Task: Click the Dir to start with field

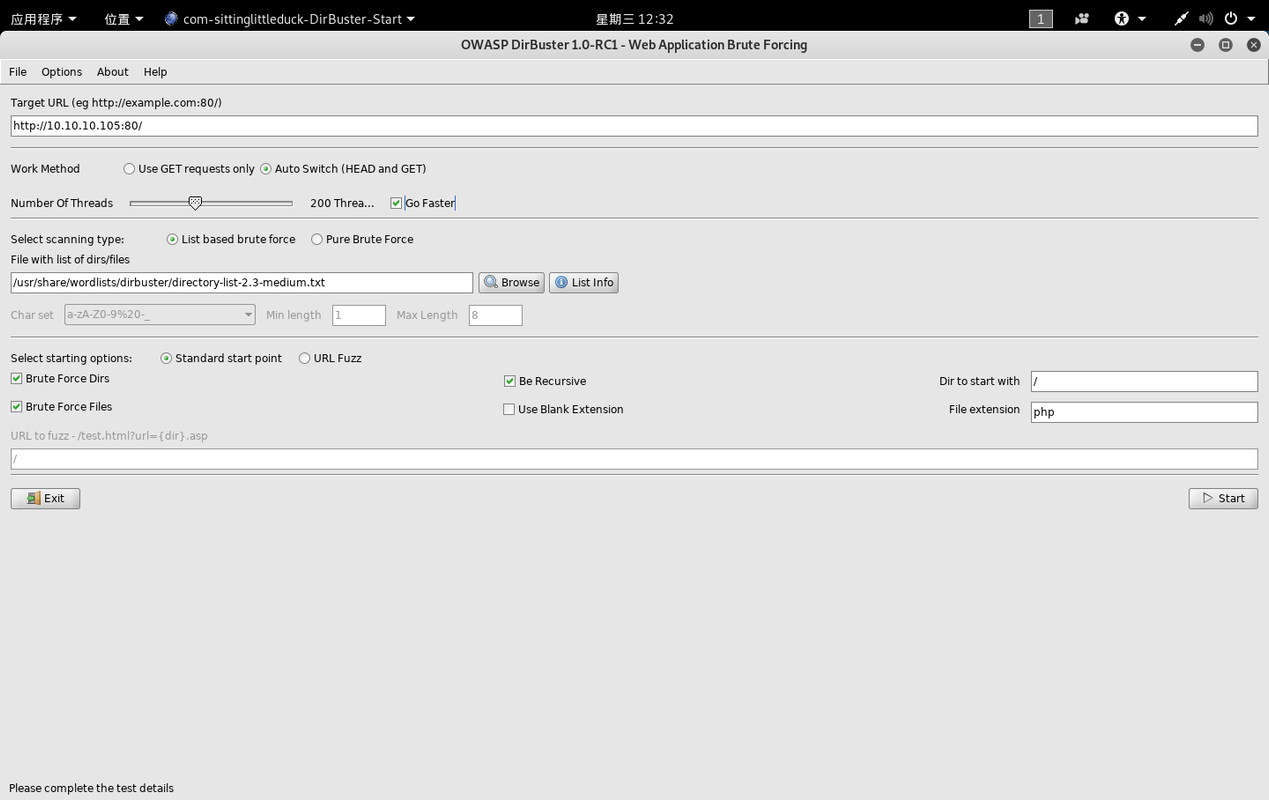Action: [x=1144, y=381]
